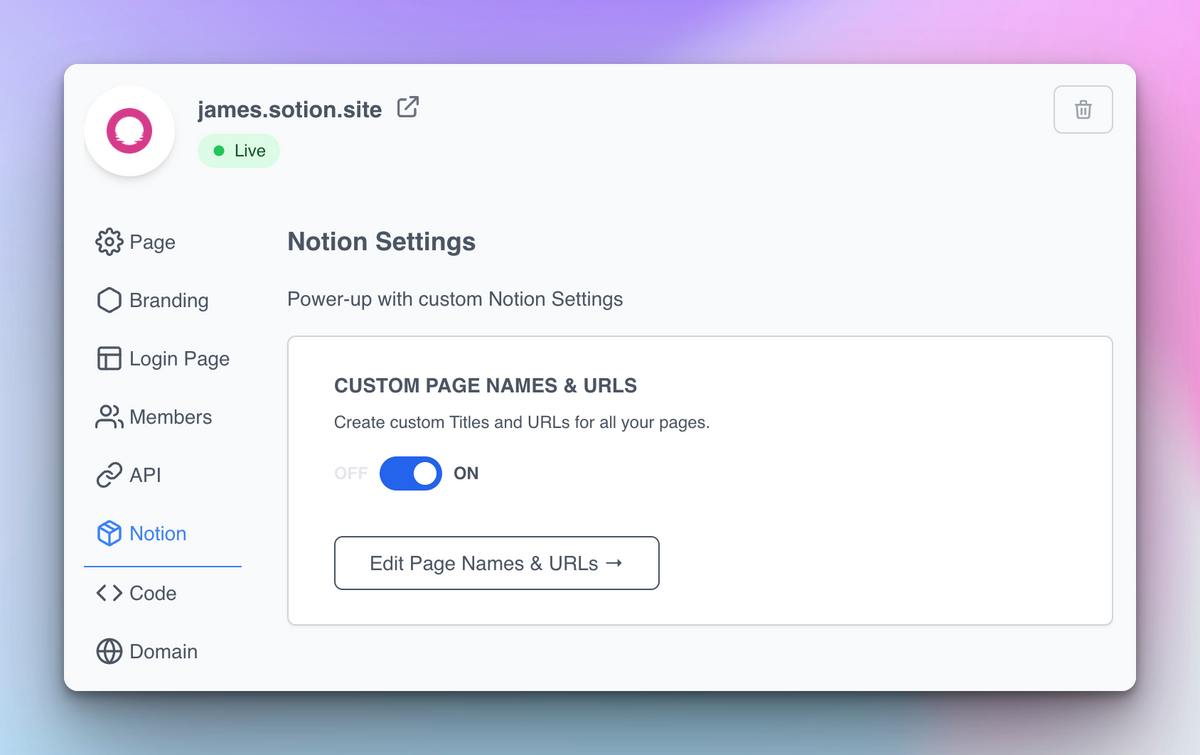The image size is (1200, 755).
Task: Click the green Live status badge
Action: coord(239,151)
